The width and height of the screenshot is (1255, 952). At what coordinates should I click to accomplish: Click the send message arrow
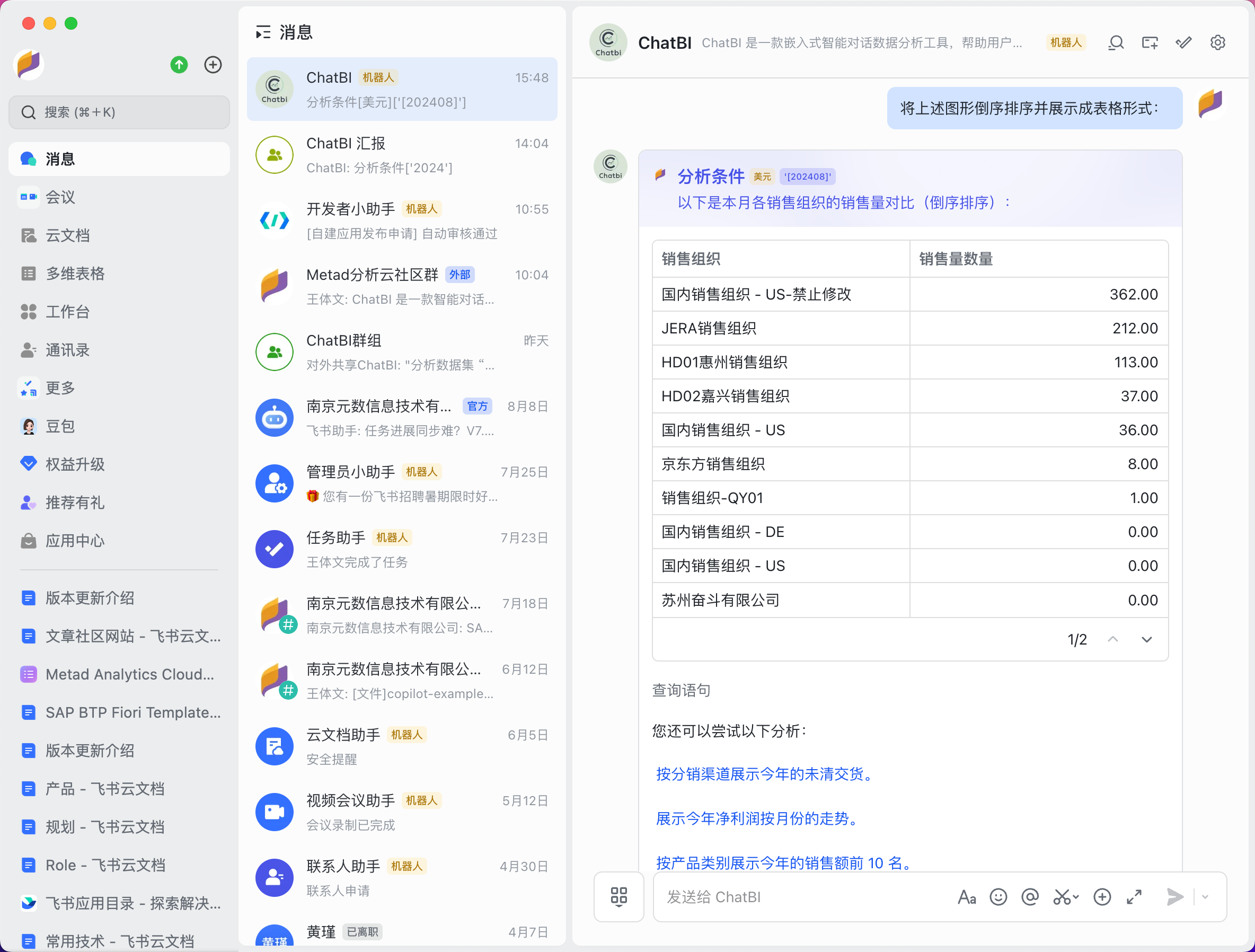1174,897
